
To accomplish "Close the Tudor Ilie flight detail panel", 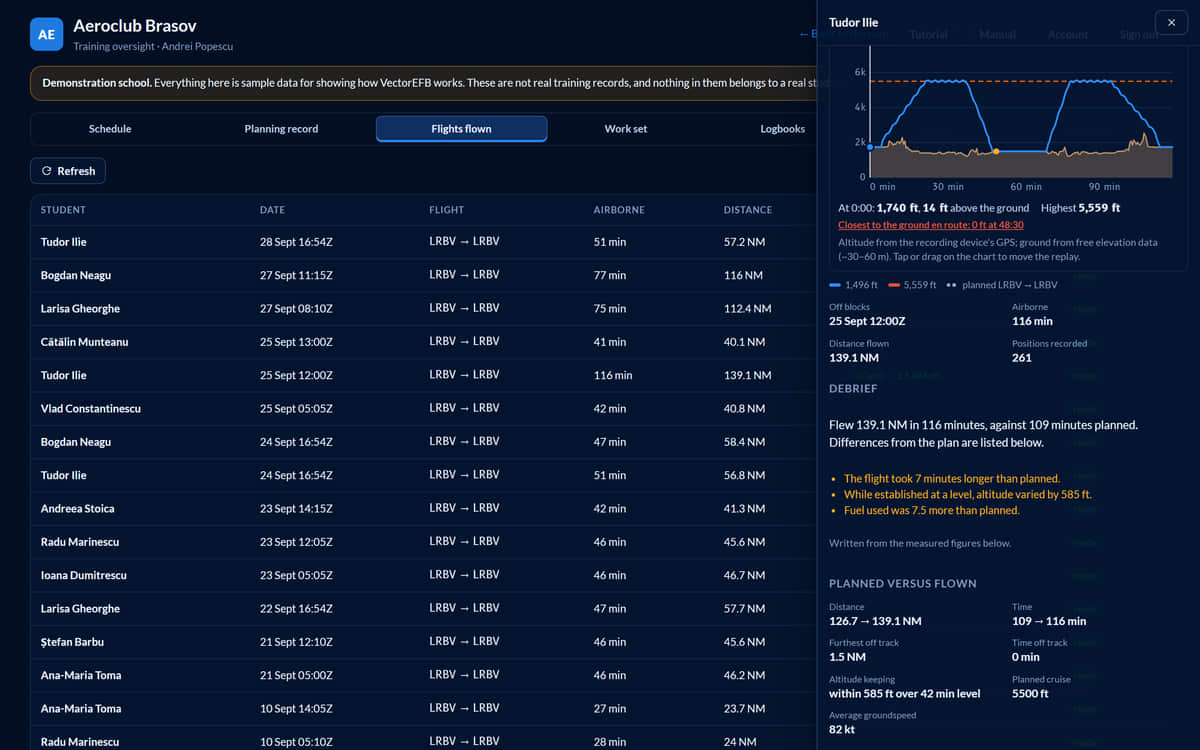I will [1171, 22].
